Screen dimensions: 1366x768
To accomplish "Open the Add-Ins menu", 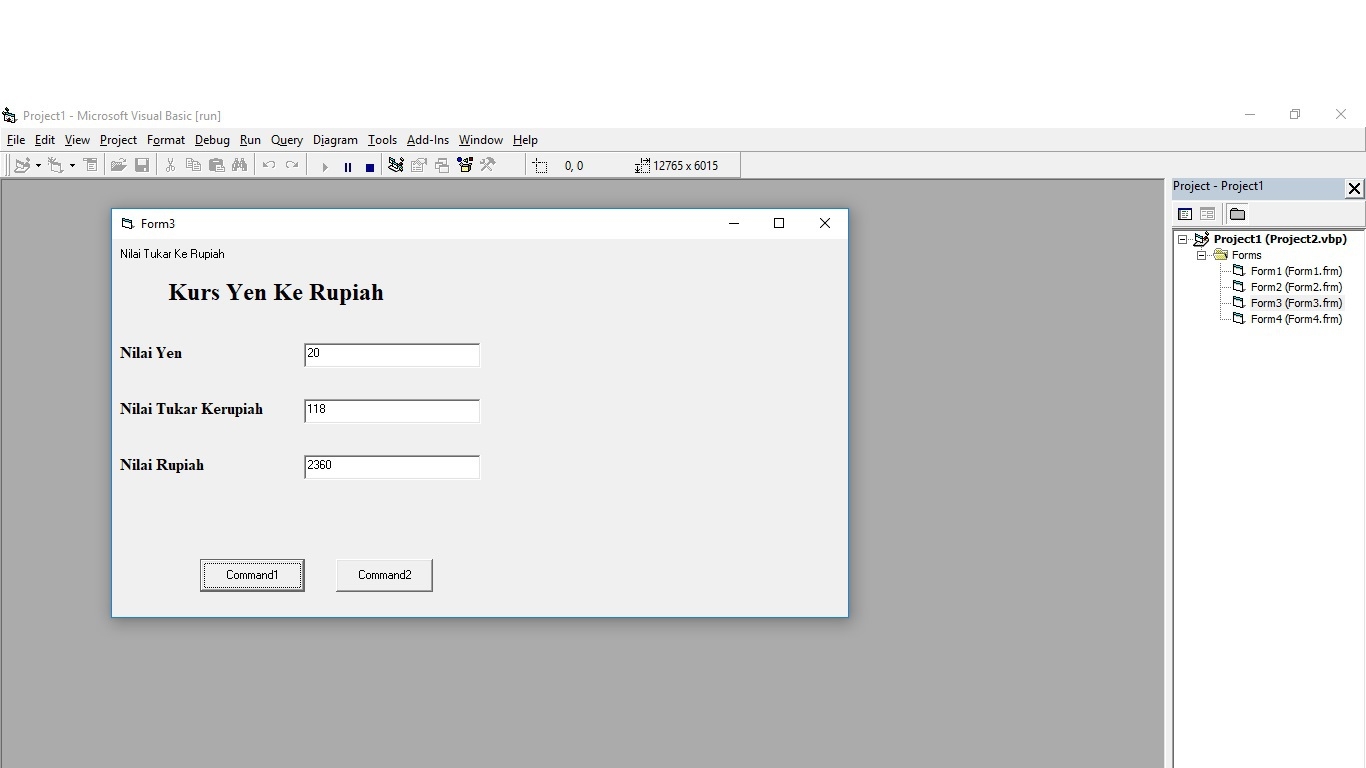I will (x=427, y=140).
